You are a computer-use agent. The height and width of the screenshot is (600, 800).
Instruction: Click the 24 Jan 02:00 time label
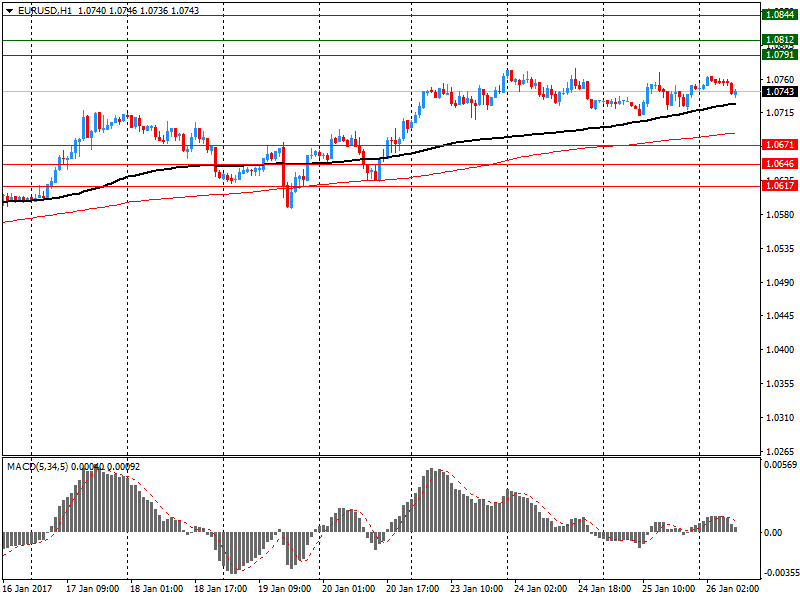[540, 589]
